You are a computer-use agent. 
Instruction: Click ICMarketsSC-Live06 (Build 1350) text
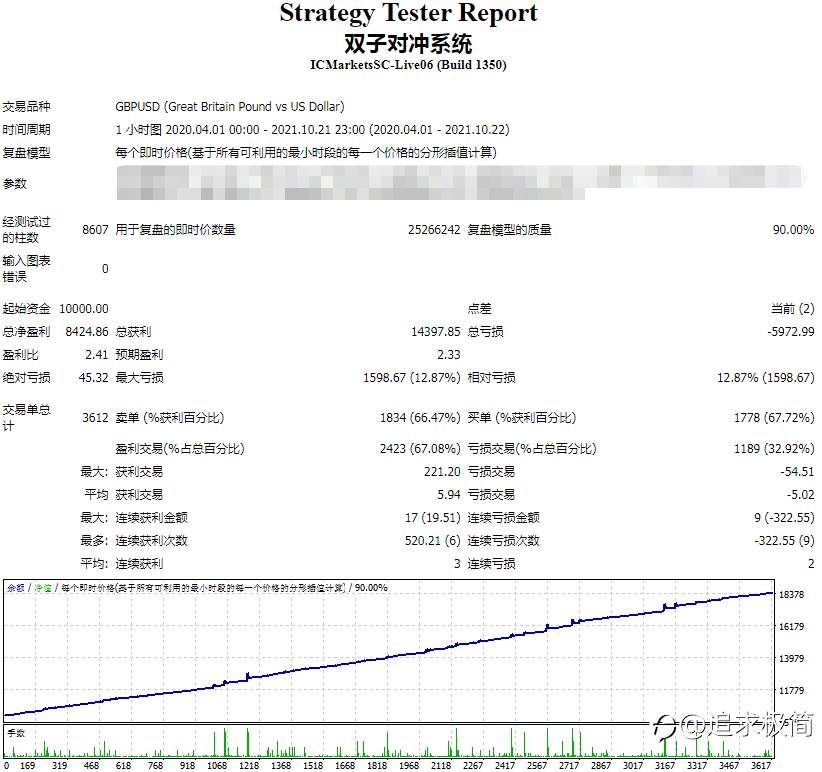point(408,65)
